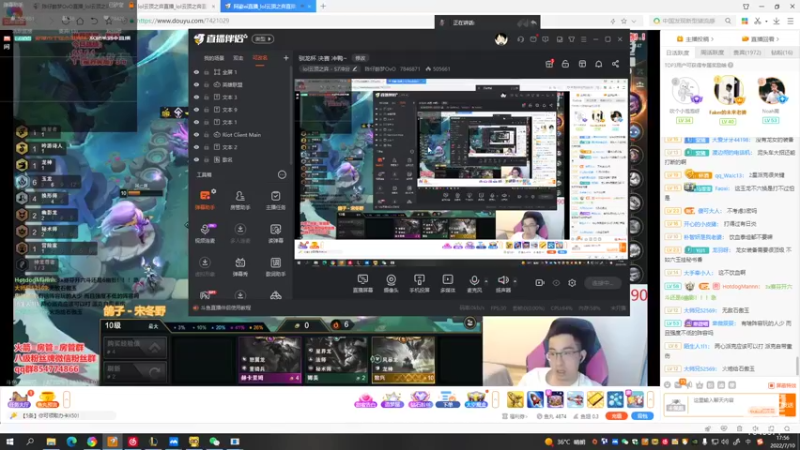Click the recording camera icon in bottom bar

[540, 283]
